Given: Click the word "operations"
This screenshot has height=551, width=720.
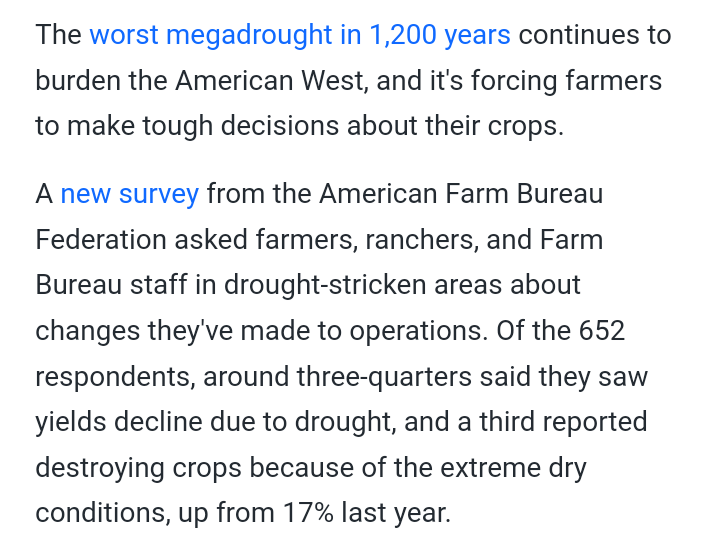Looking at the screenshot, I should coord(405,330).
